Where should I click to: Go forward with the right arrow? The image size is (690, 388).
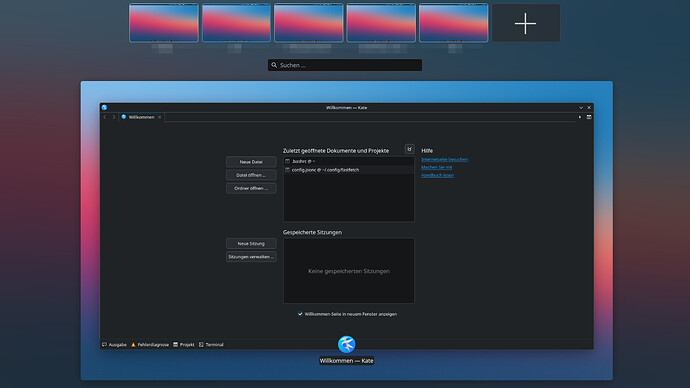pyautogui.click(x=114, y=117)
